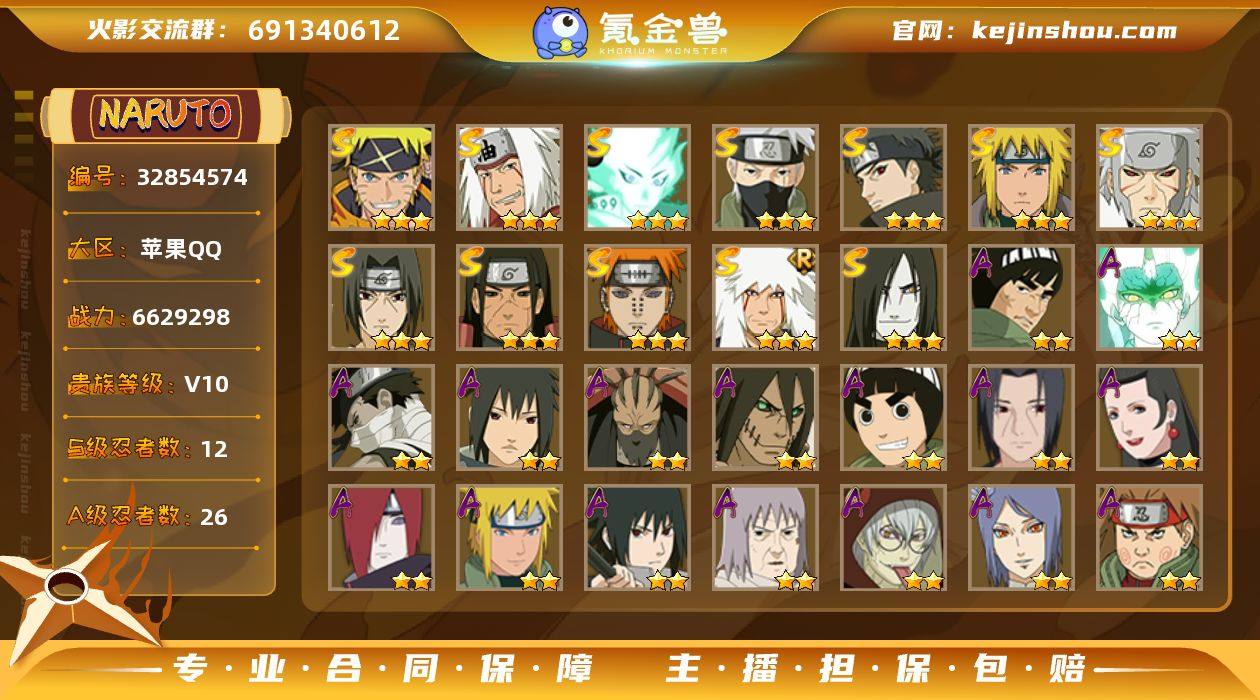
Task: Click the red-haired Nagato A-rank portrait
Action: [381, 538]
